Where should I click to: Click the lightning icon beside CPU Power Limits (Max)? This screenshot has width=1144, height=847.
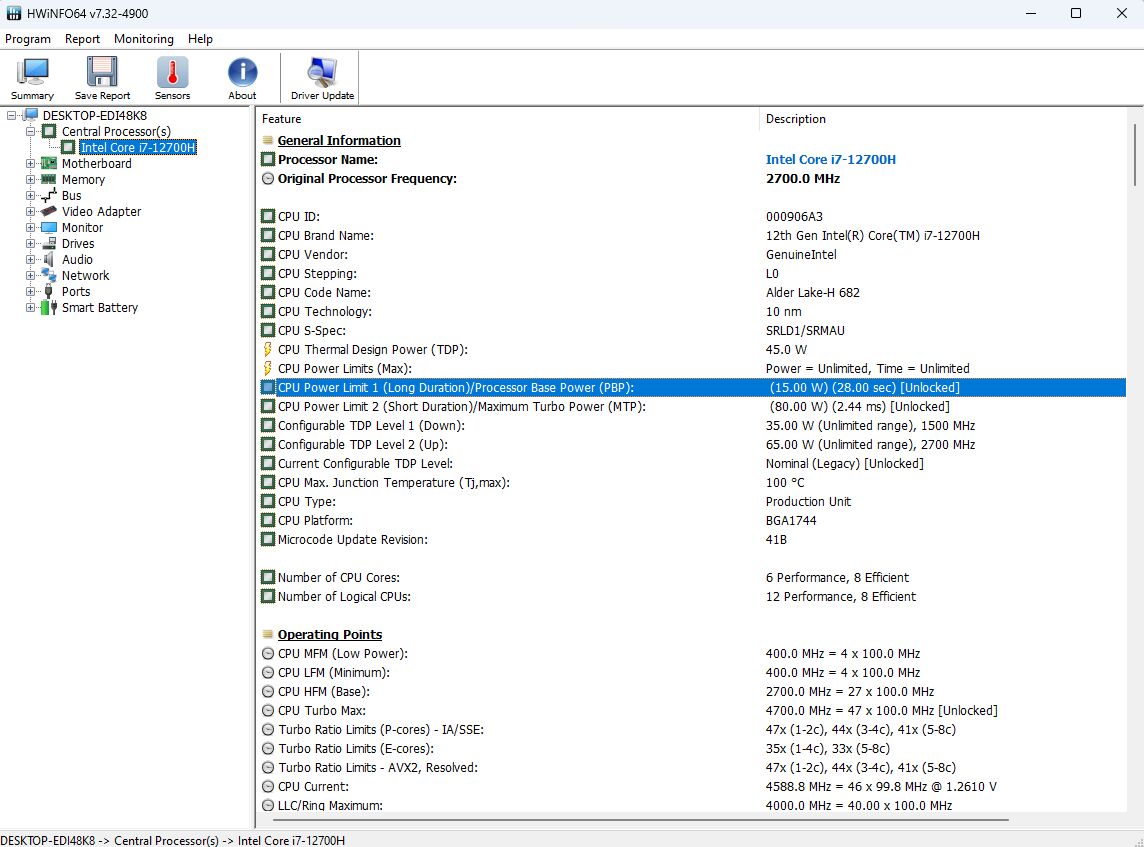pyautogui.click(x=268, y=368)
